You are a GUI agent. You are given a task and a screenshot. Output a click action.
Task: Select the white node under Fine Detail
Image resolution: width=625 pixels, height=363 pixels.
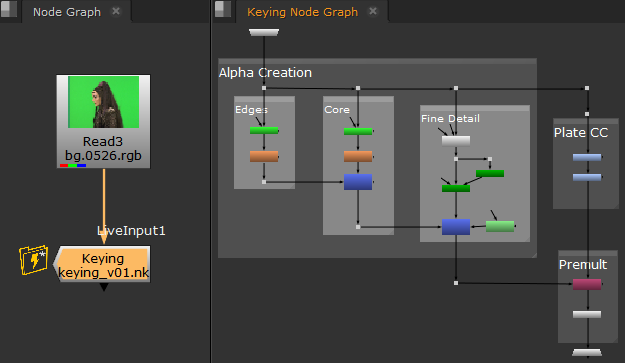click(456, 141)
